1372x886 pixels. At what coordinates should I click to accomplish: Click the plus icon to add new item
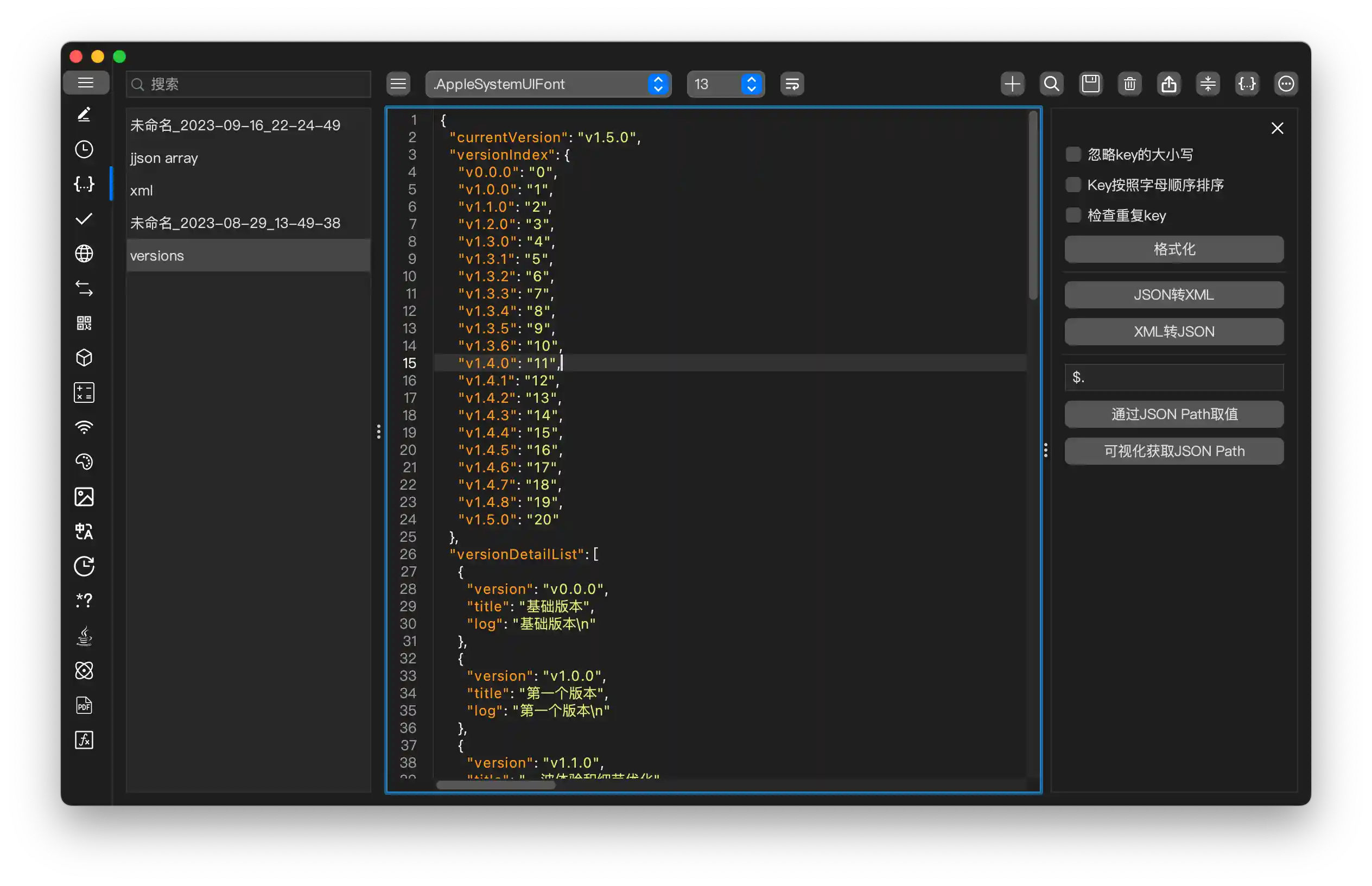pyautogui.click(x=1012, y=84)
